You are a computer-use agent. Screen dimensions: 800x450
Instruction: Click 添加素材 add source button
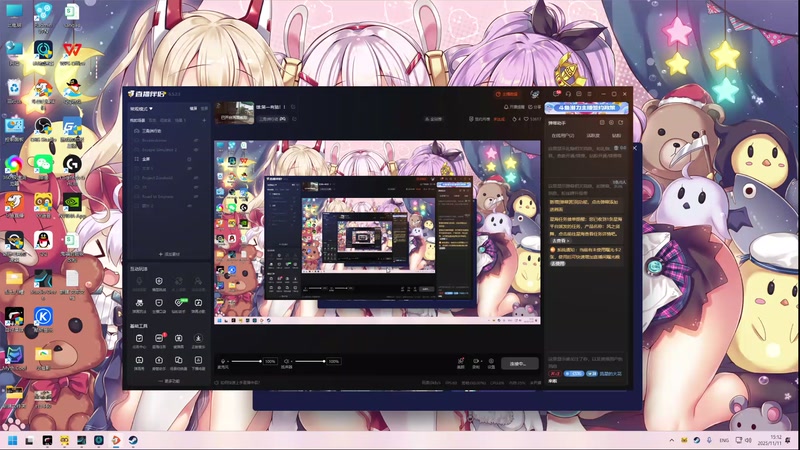(x=169, y=254)
